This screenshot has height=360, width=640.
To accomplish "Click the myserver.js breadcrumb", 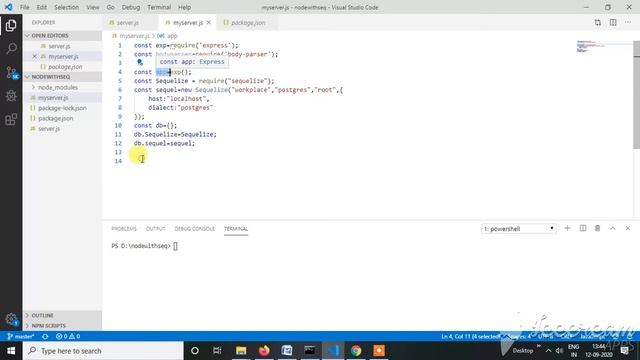I will pyautogui.click(x=134, y=36).
